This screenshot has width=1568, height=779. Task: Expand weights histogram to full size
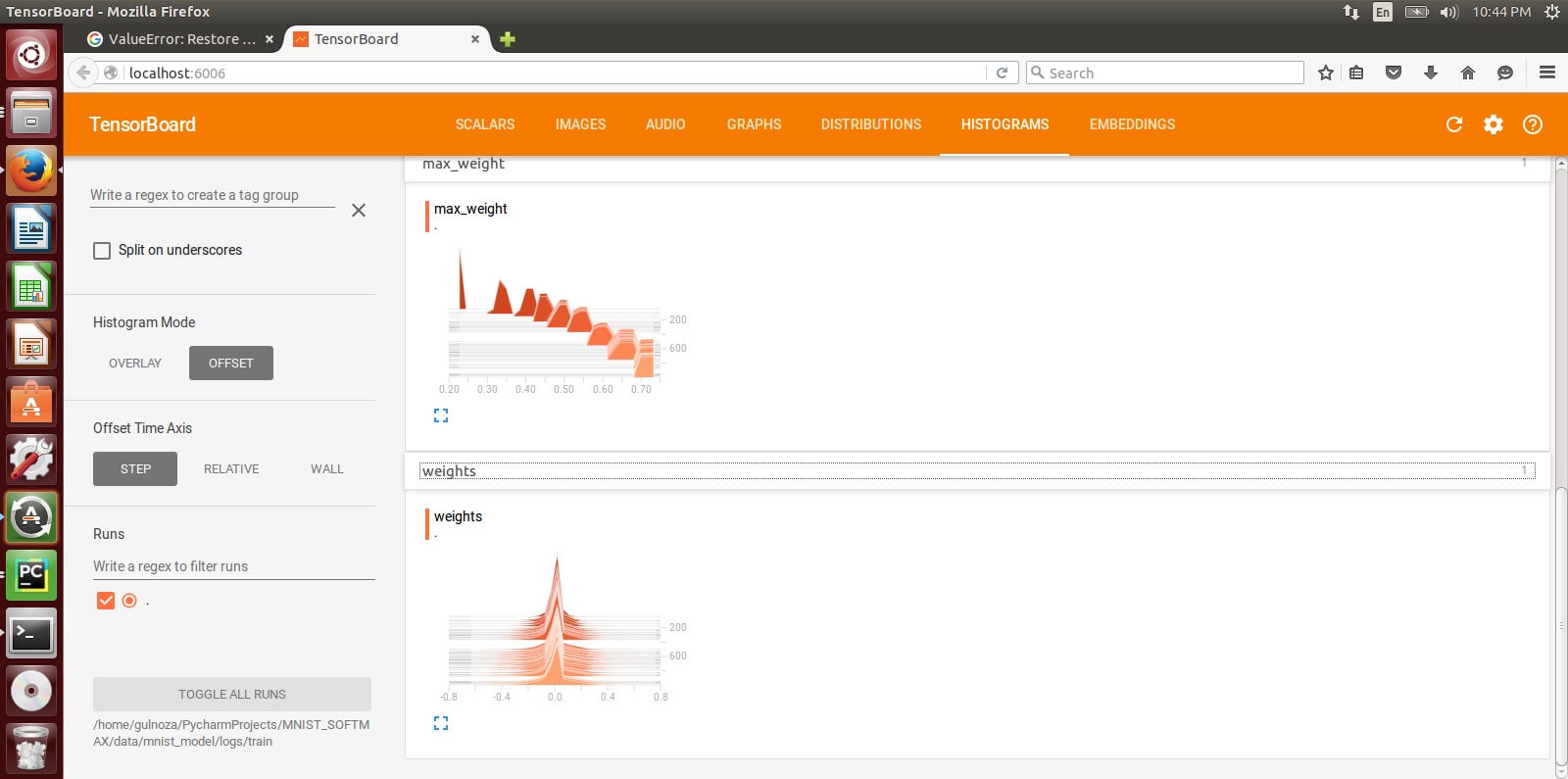tap(441, 723)
